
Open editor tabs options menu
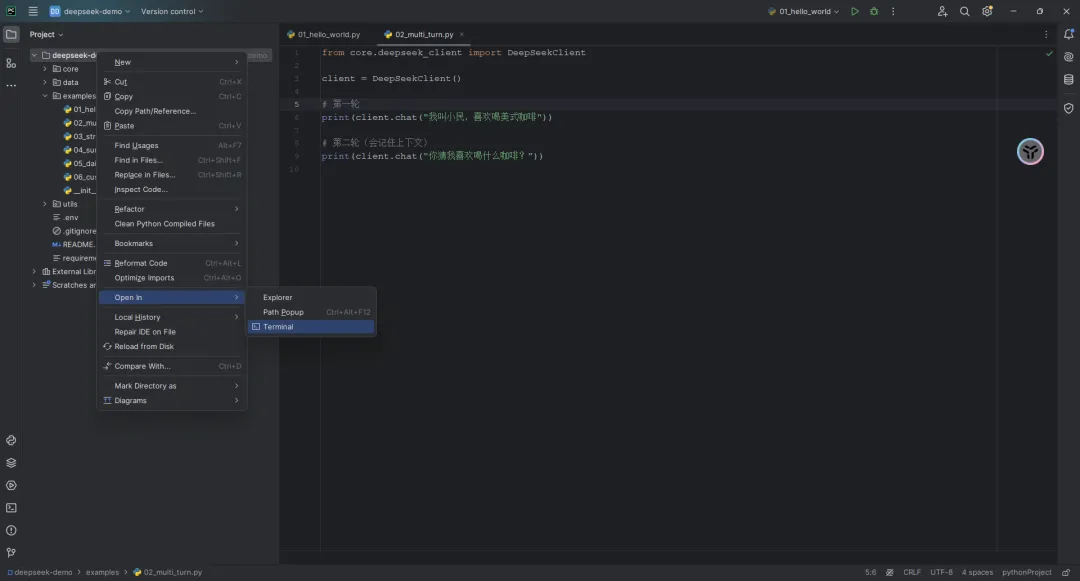(1046, 34)
